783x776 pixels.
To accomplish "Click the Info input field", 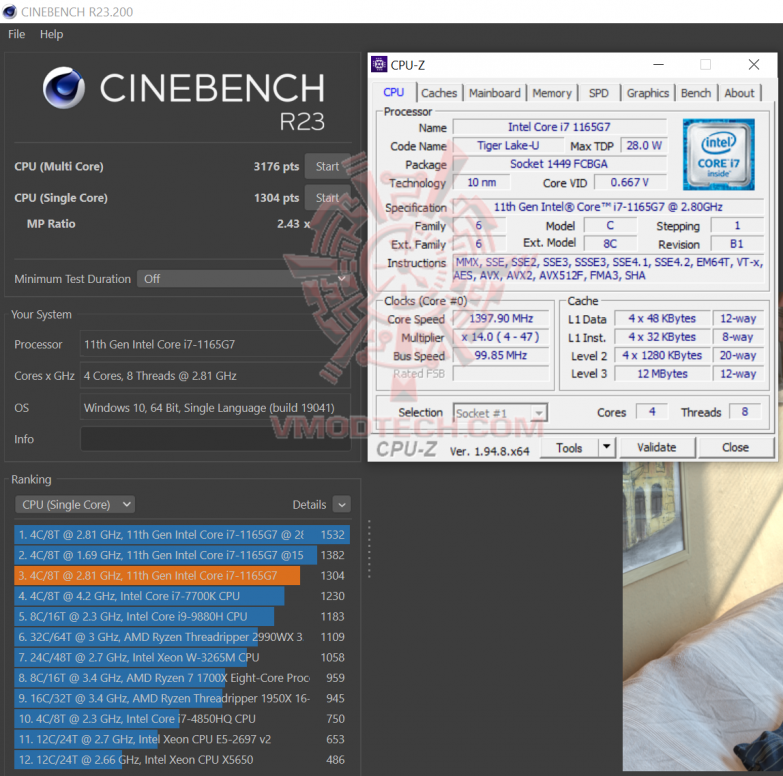I will [215, 439].
